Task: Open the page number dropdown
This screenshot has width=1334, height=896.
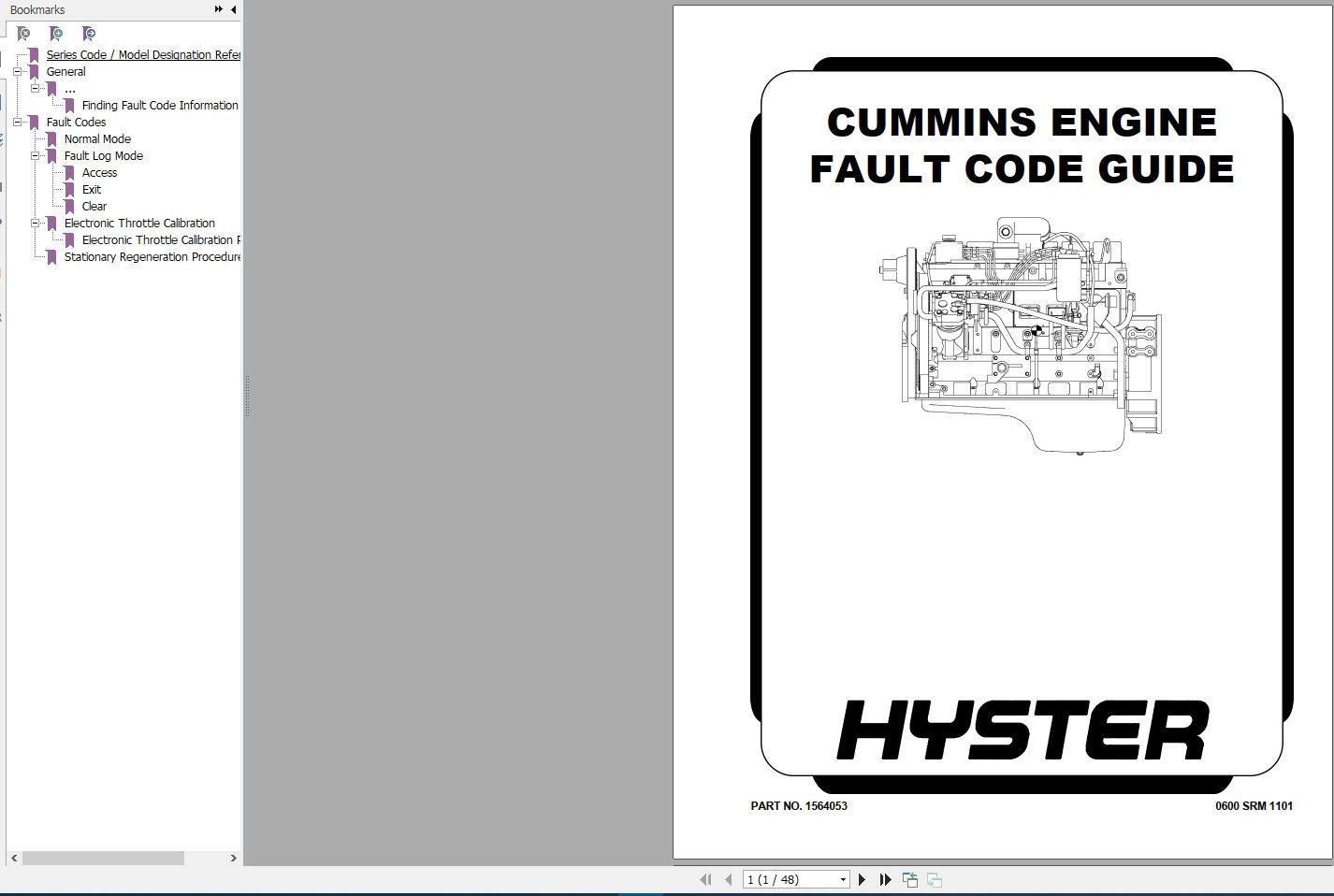Action: pyautogui.click(x=843, y=879)
